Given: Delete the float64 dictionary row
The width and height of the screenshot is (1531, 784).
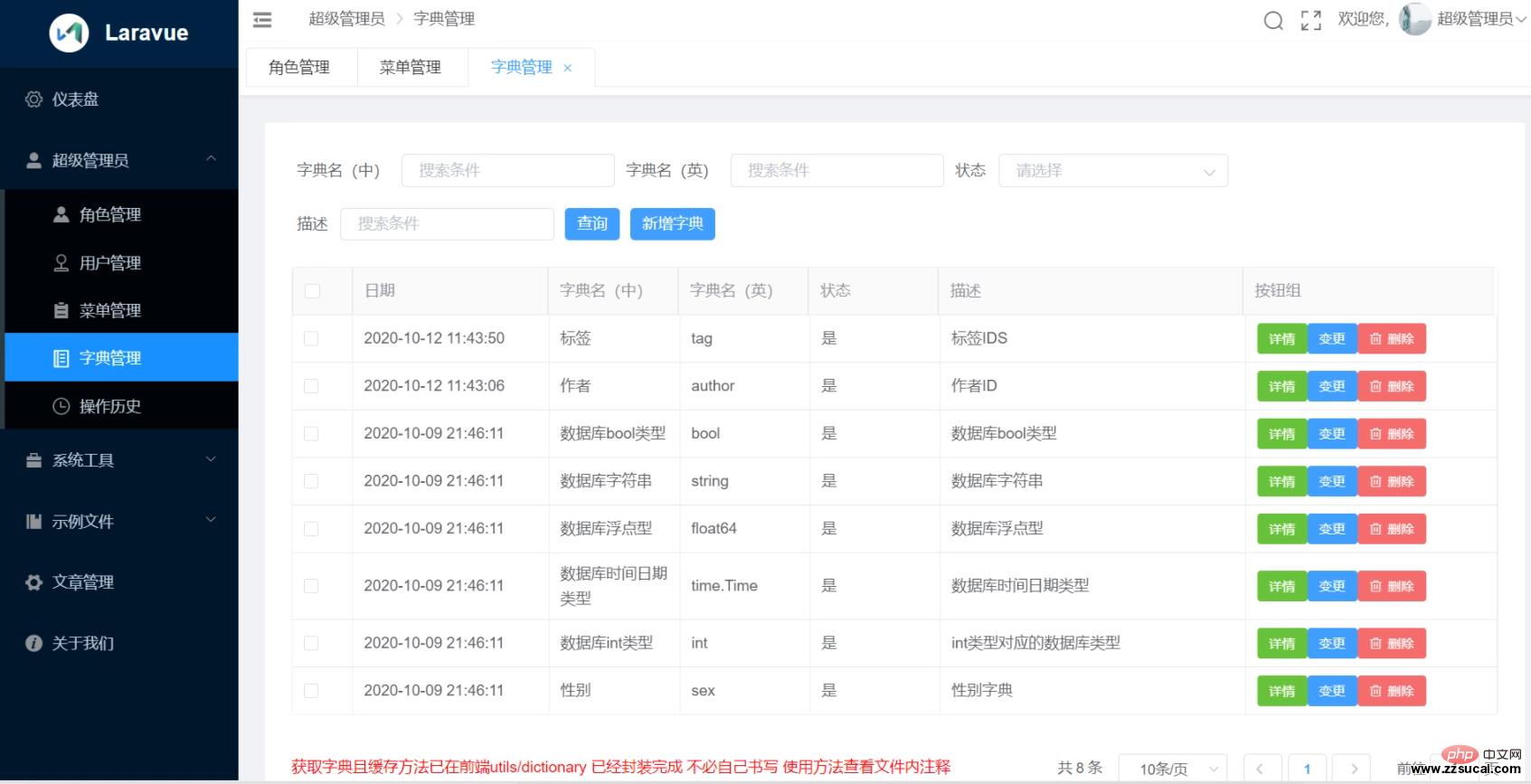Looking at the screenshot, I should click(1392, 529).
